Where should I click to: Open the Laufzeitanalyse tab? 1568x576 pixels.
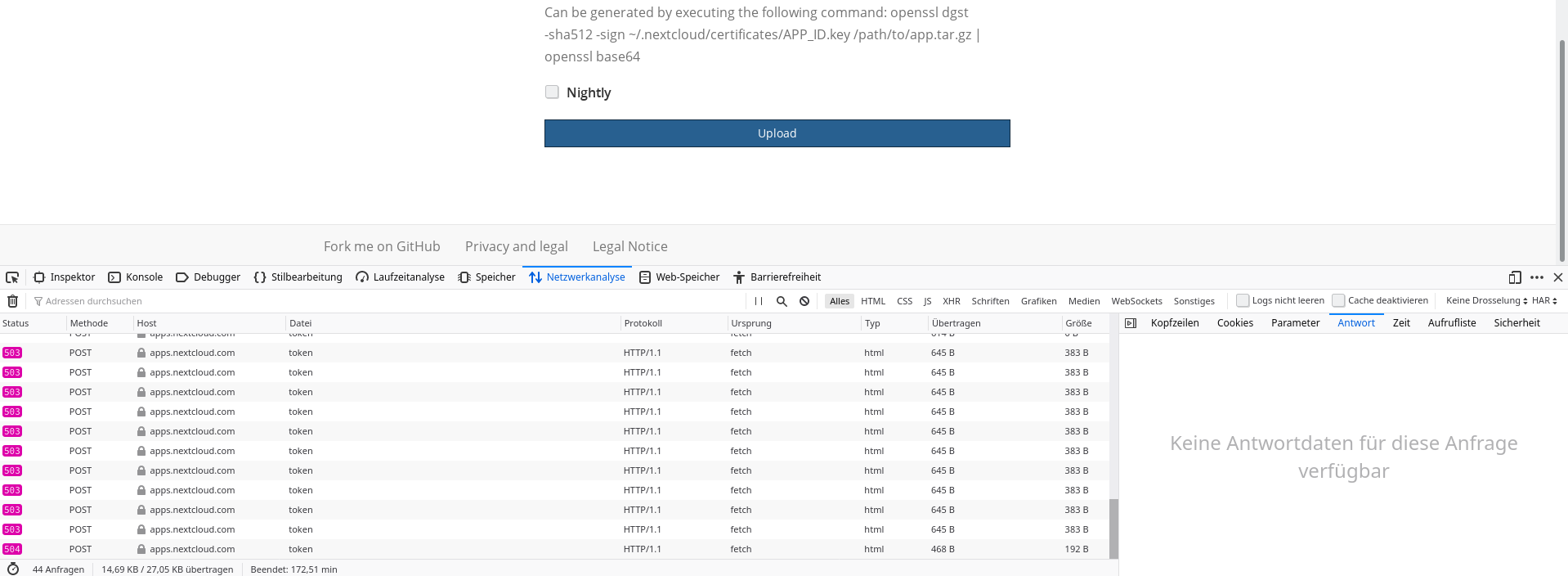(400, 277)
